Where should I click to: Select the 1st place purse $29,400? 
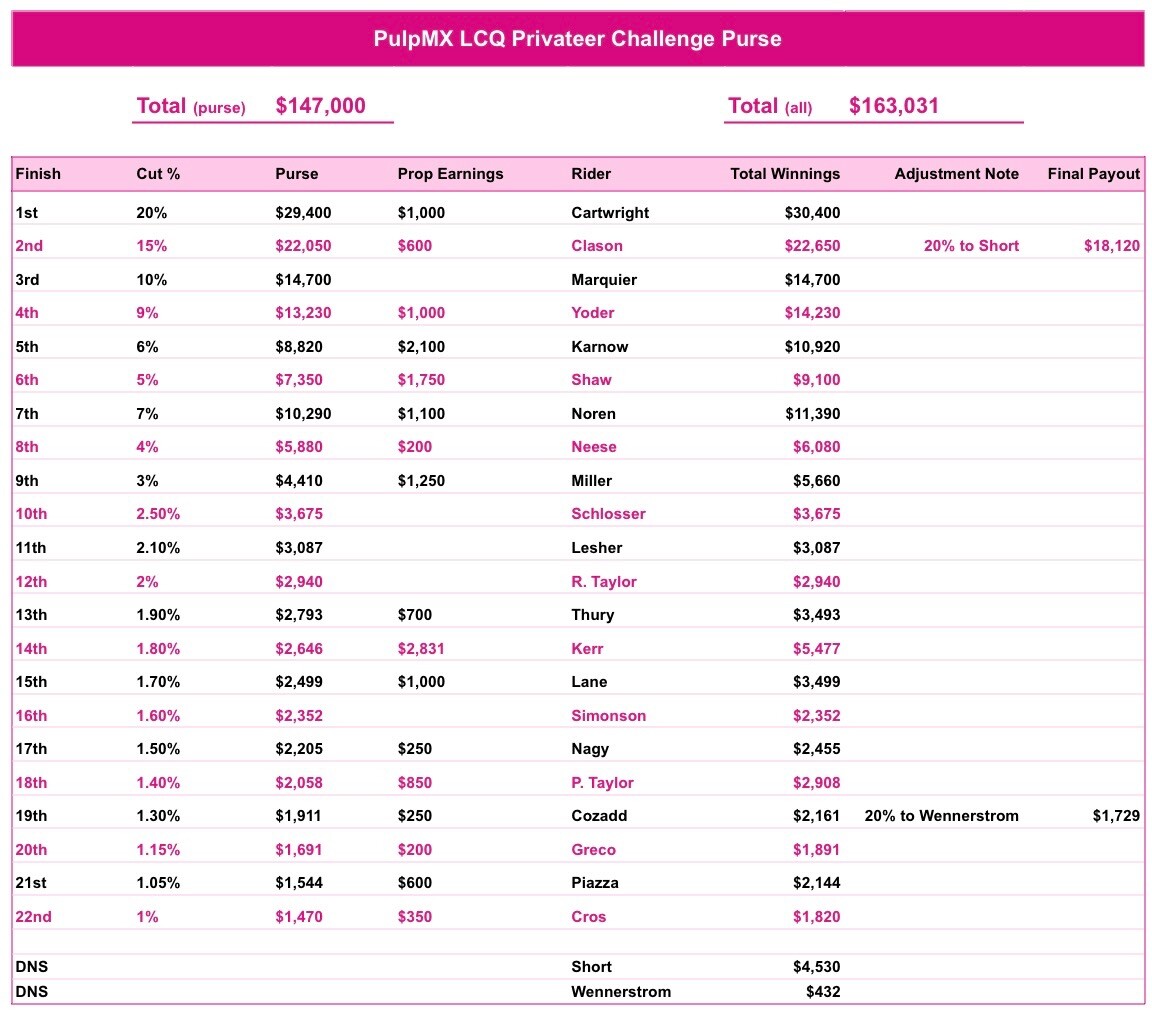pos(303,213)
